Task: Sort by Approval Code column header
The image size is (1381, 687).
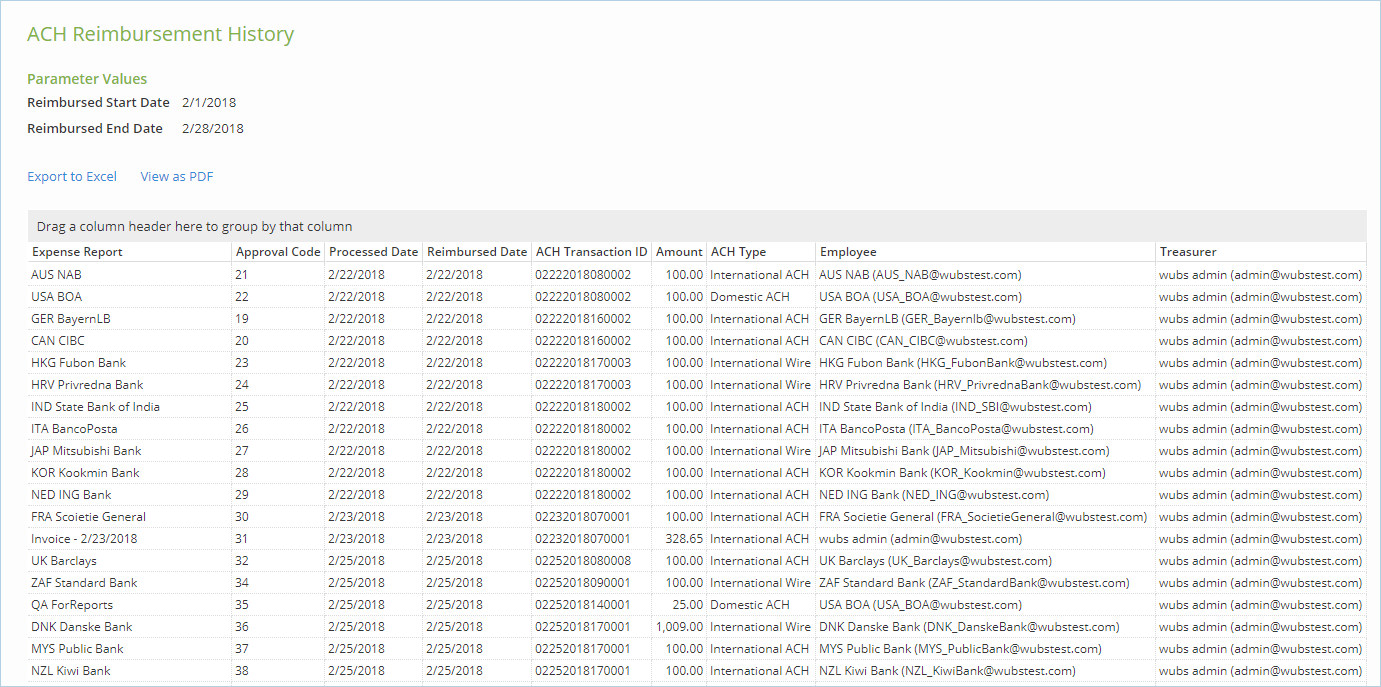Action: [x=278, y=252]
